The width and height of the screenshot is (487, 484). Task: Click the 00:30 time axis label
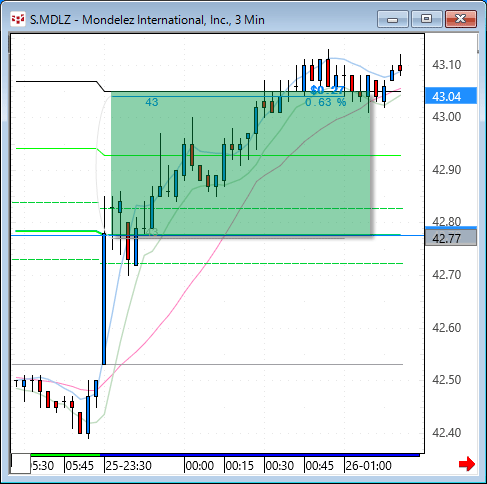pyautogui.click(x=280, y=466)
